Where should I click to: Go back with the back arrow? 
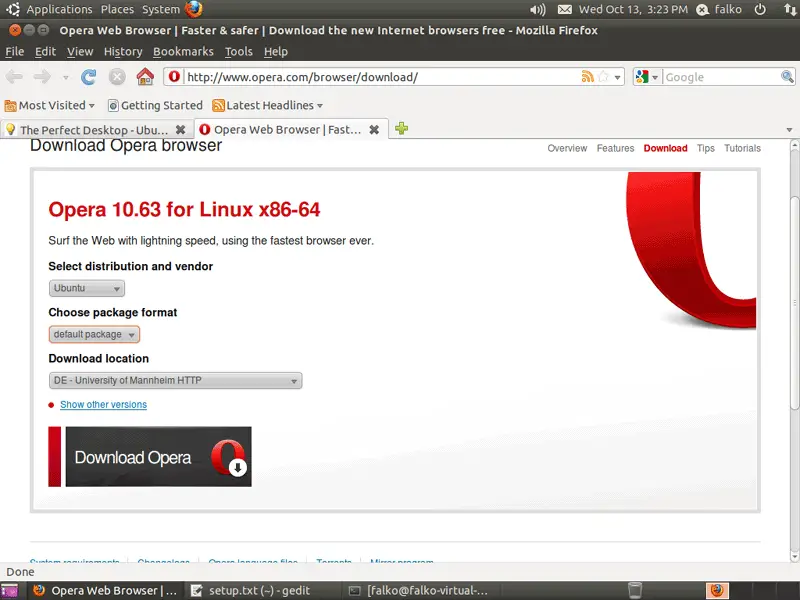coord(14,77)
